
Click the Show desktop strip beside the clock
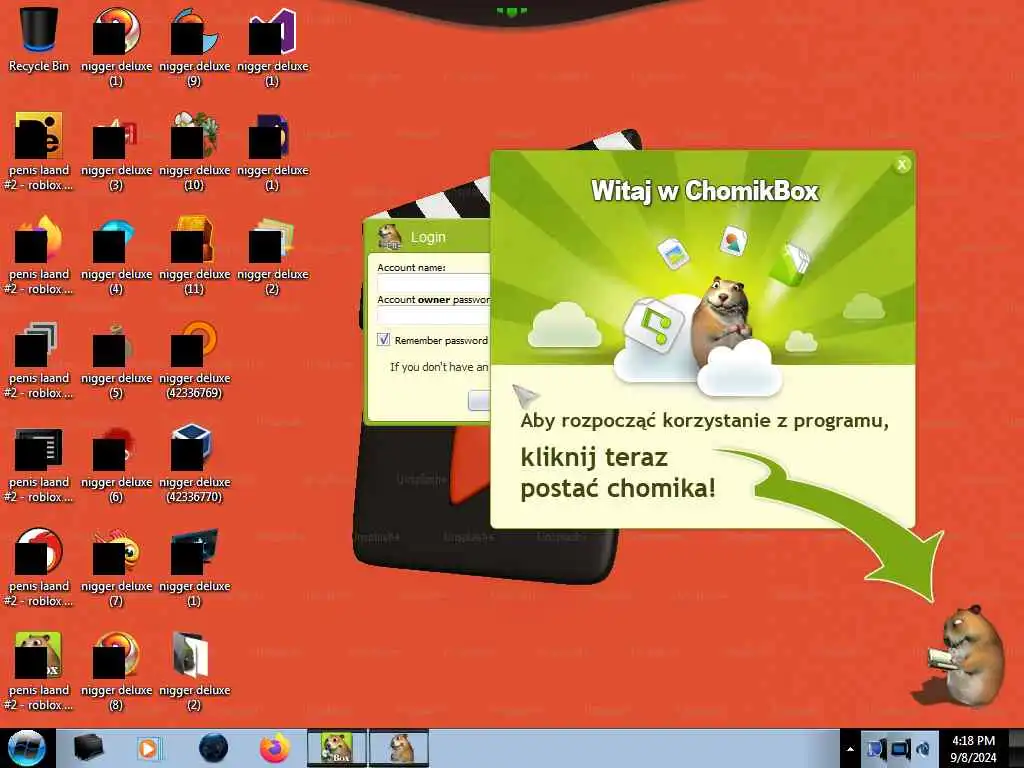tap(1016, 748)
